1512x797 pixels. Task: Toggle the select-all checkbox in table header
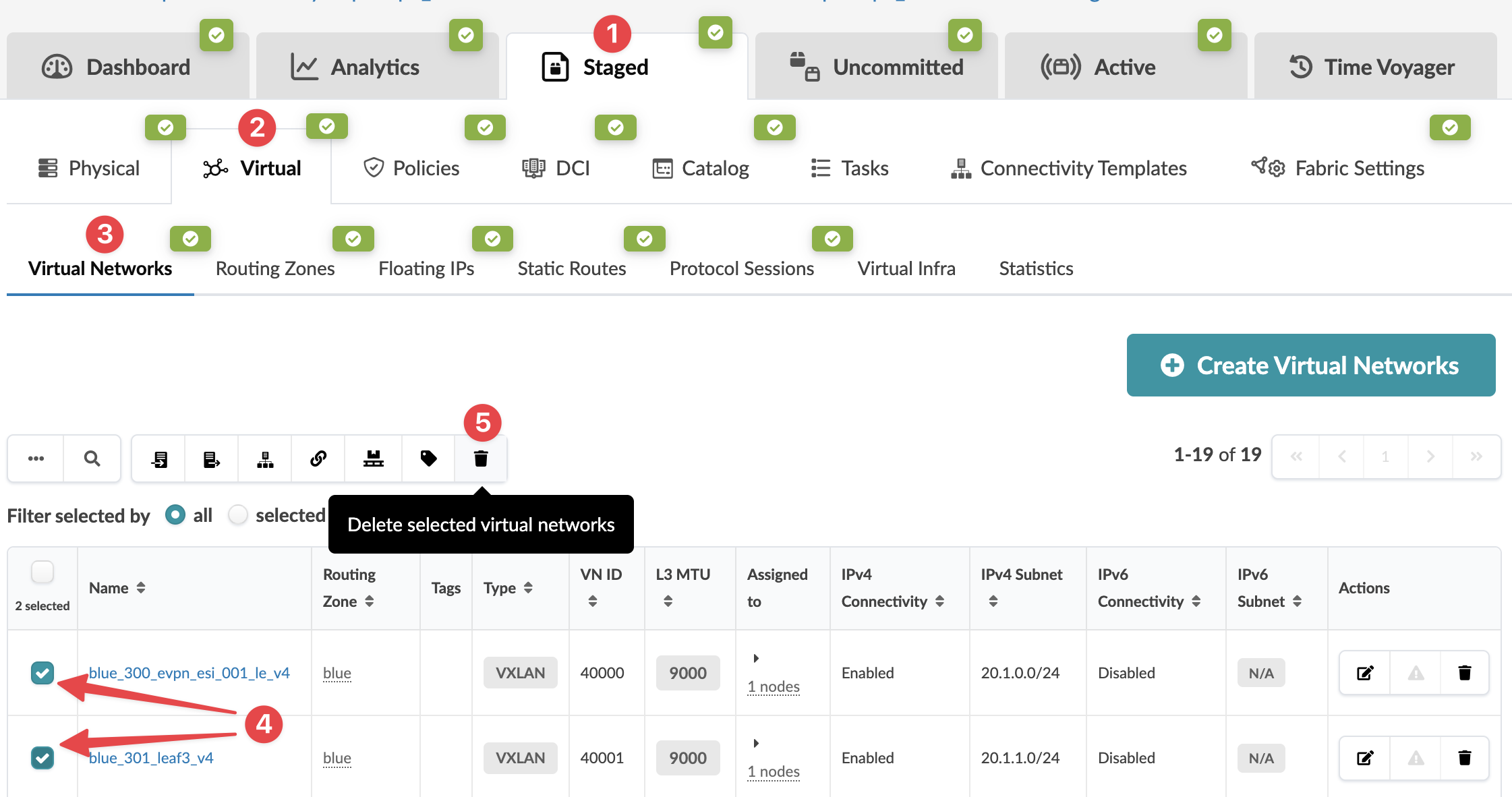(42, 571)
